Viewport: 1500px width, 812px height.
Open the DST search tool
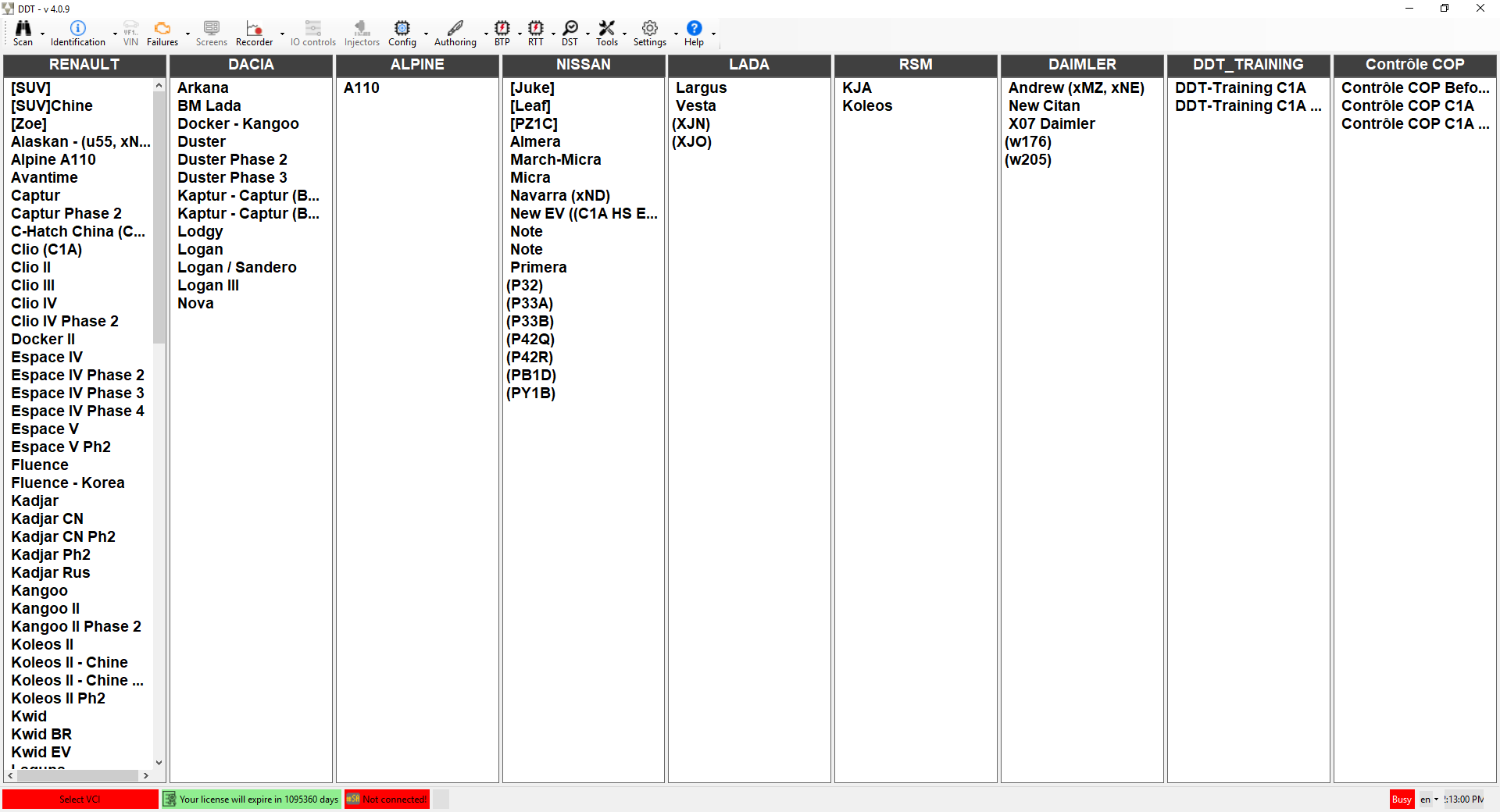(x=570, y=29)
